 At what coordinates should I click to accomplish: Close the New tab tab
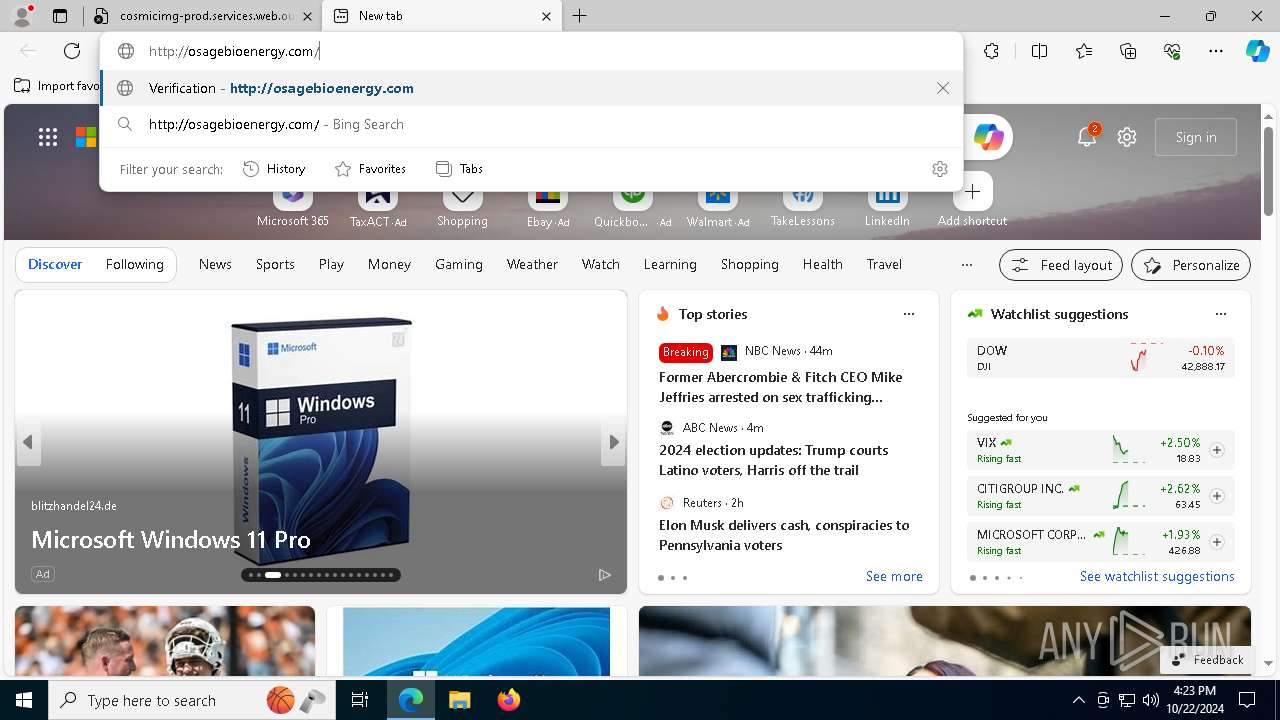(x=546, y=16)
